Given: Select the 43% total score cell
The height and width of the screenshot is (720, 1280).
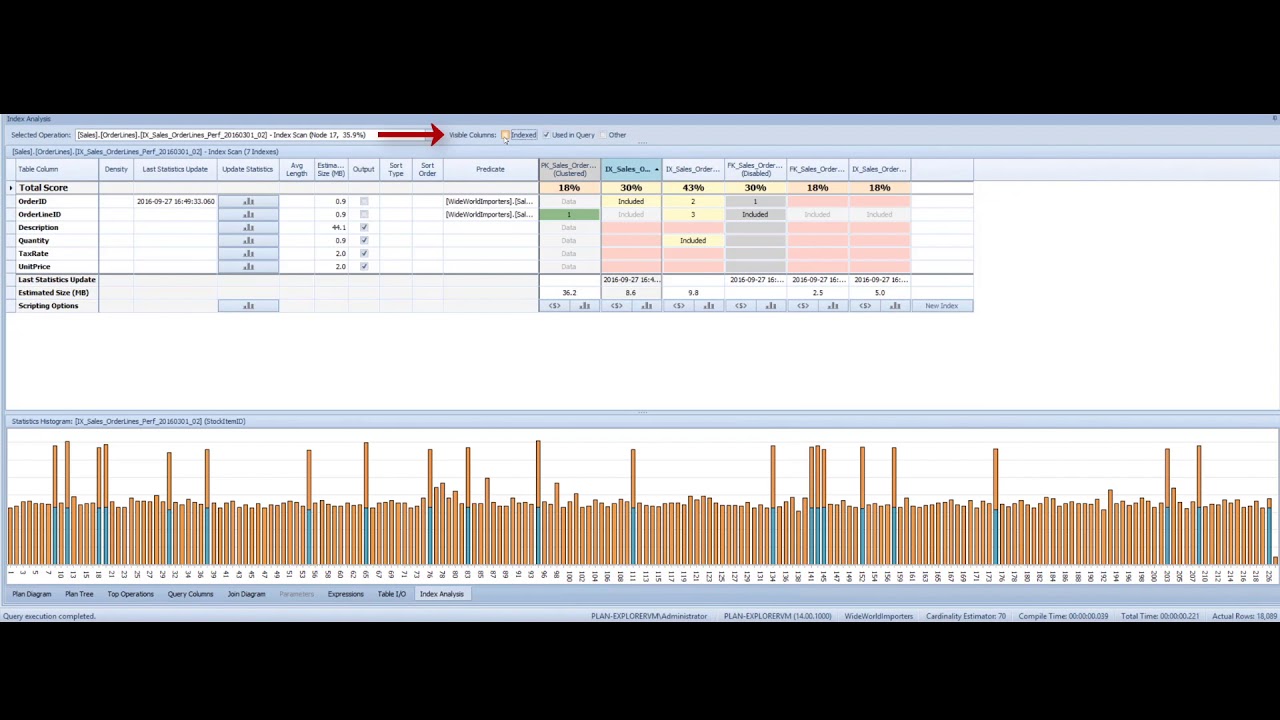Looking at the screenshot, I should (693, 188).
